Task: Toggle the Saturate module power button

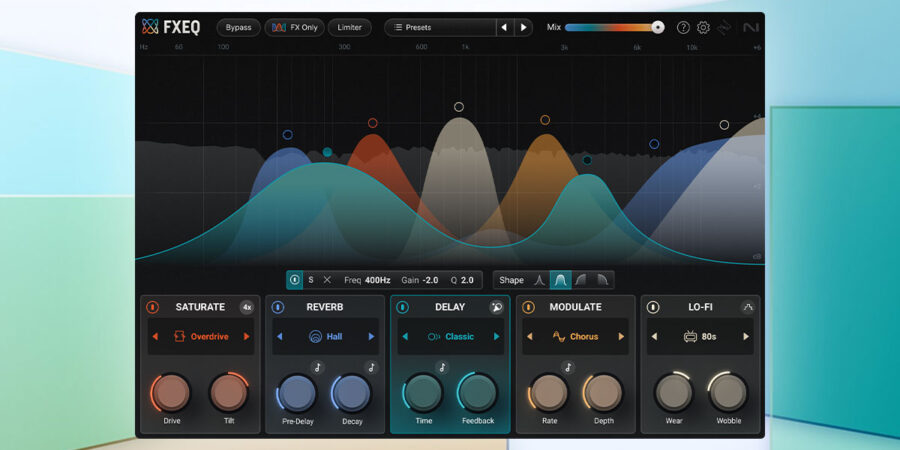Action: (153, 307)
